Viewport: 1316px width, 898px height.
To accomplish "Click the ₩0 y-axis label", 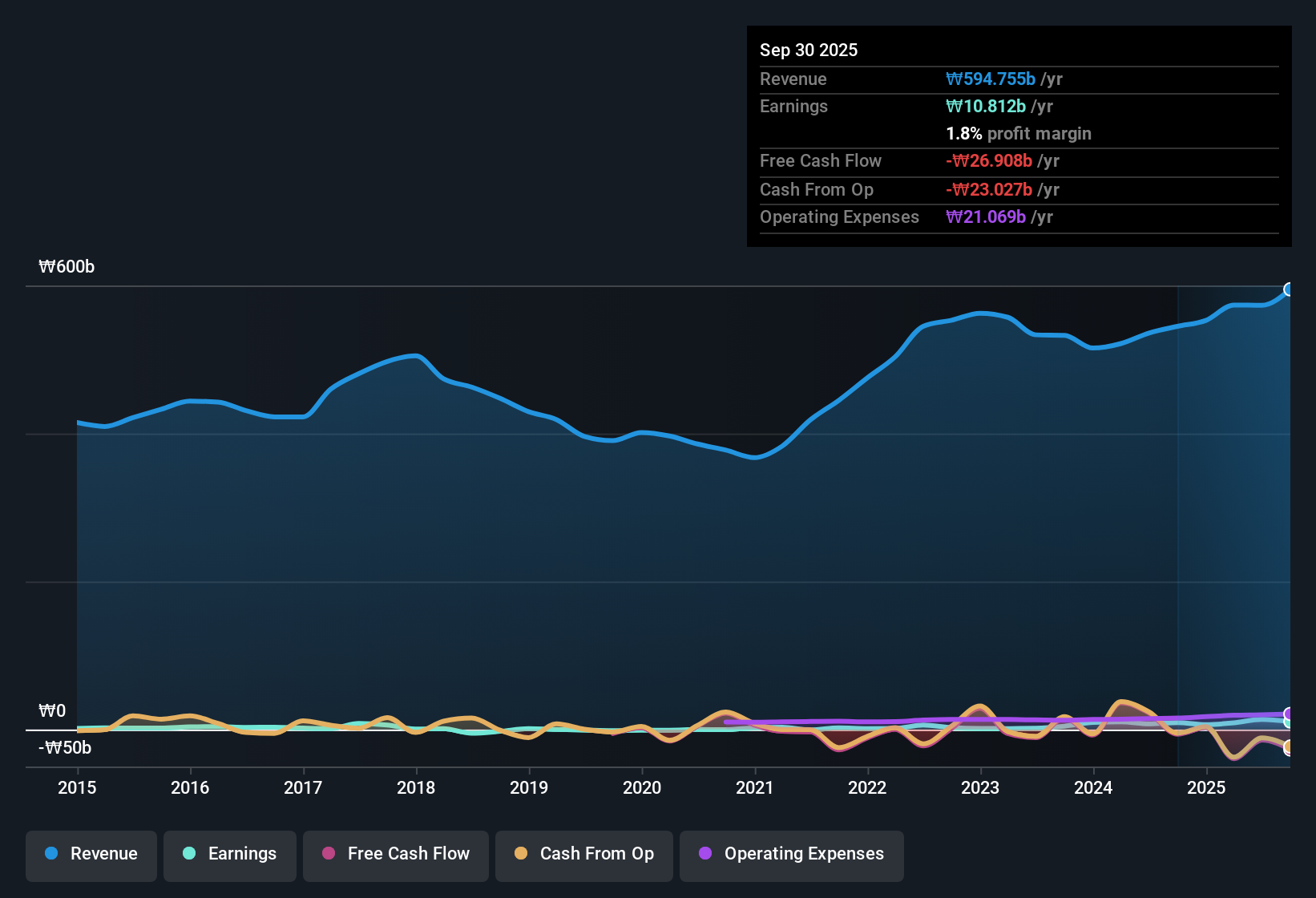I will [x=52, y=711].
